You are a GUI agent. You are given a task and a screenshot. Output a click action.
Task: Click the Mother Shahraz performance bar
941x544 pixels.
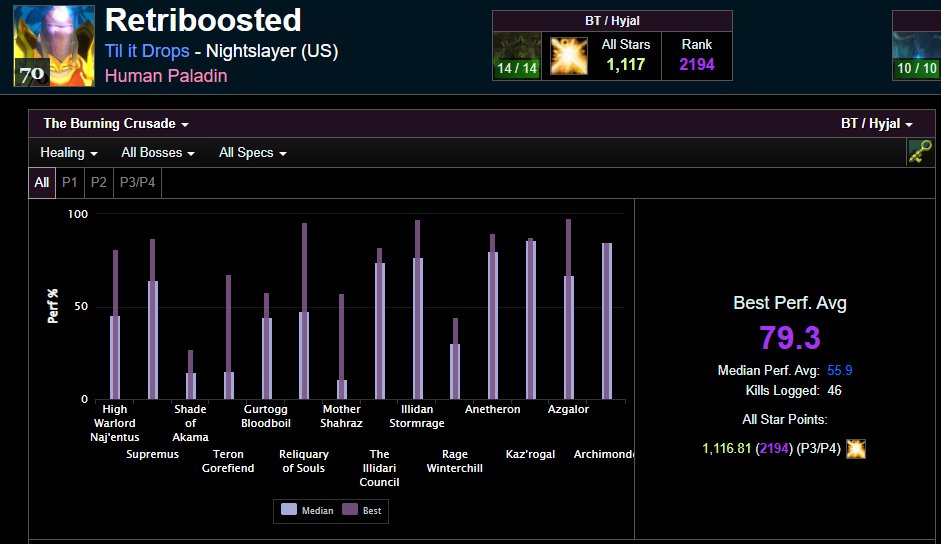[342, 347]
